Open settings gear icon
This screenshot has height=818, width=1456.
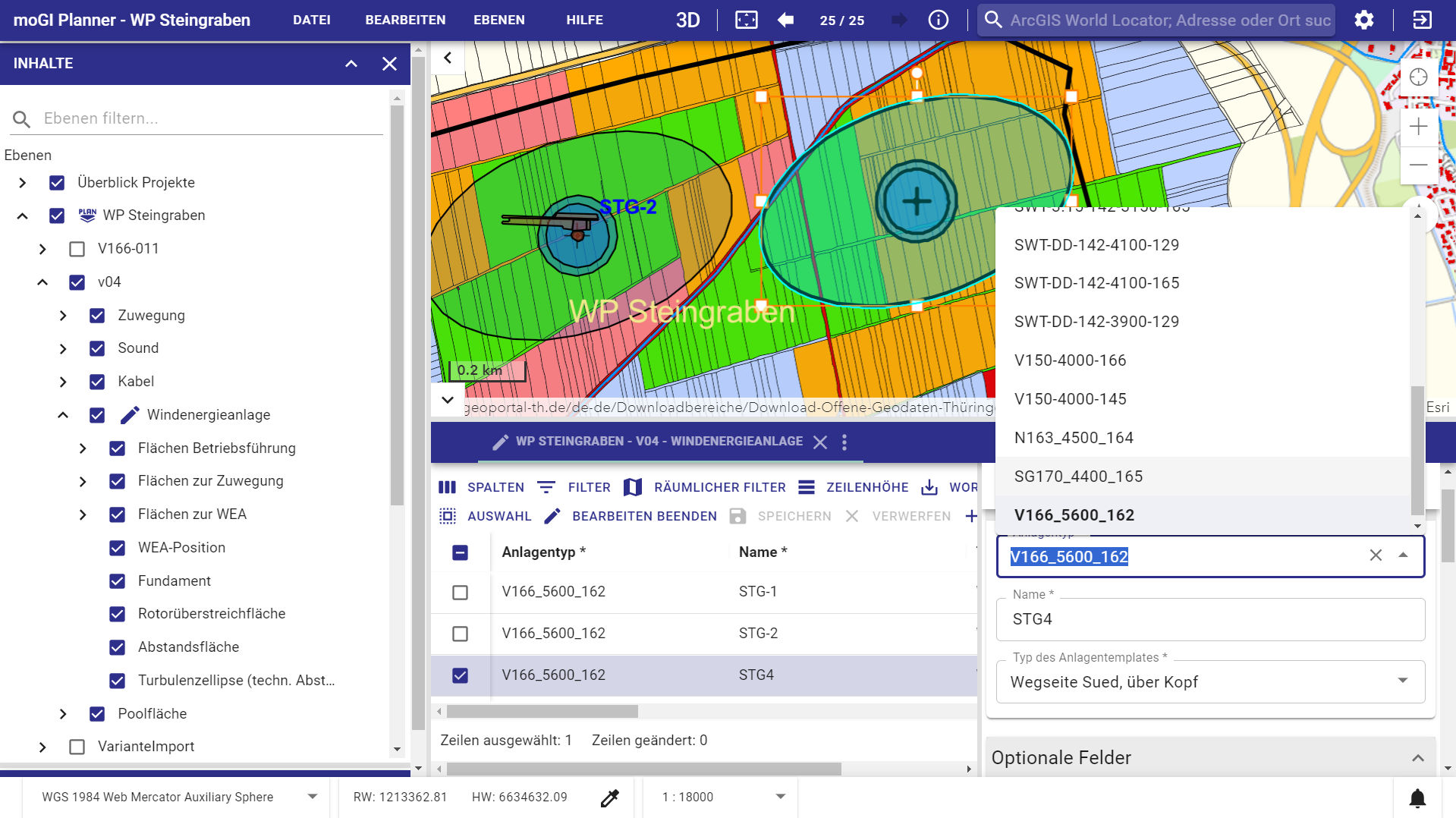[1363, 20]
